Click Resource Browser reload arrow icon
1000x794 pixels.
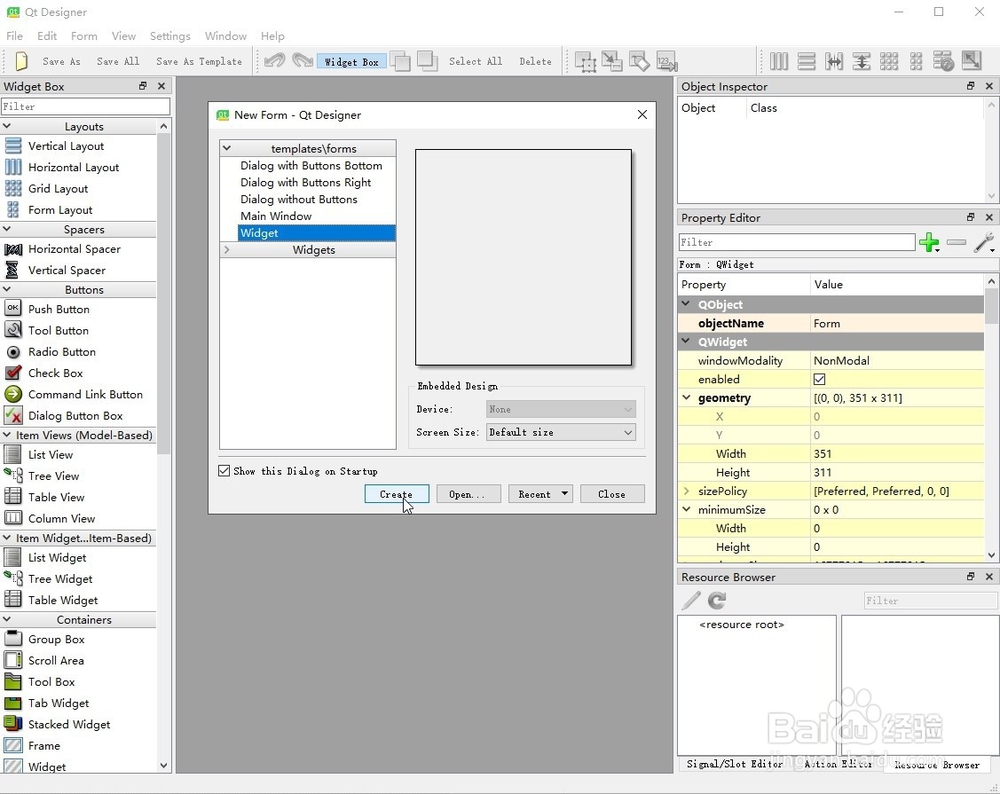(717, 600)
